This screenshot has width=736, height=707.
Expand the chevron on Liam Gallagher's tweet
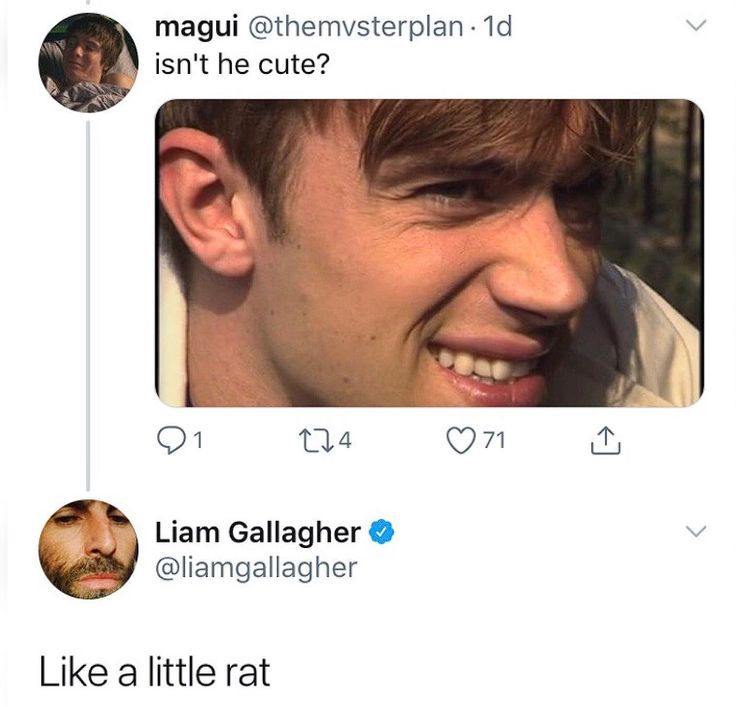696,531
